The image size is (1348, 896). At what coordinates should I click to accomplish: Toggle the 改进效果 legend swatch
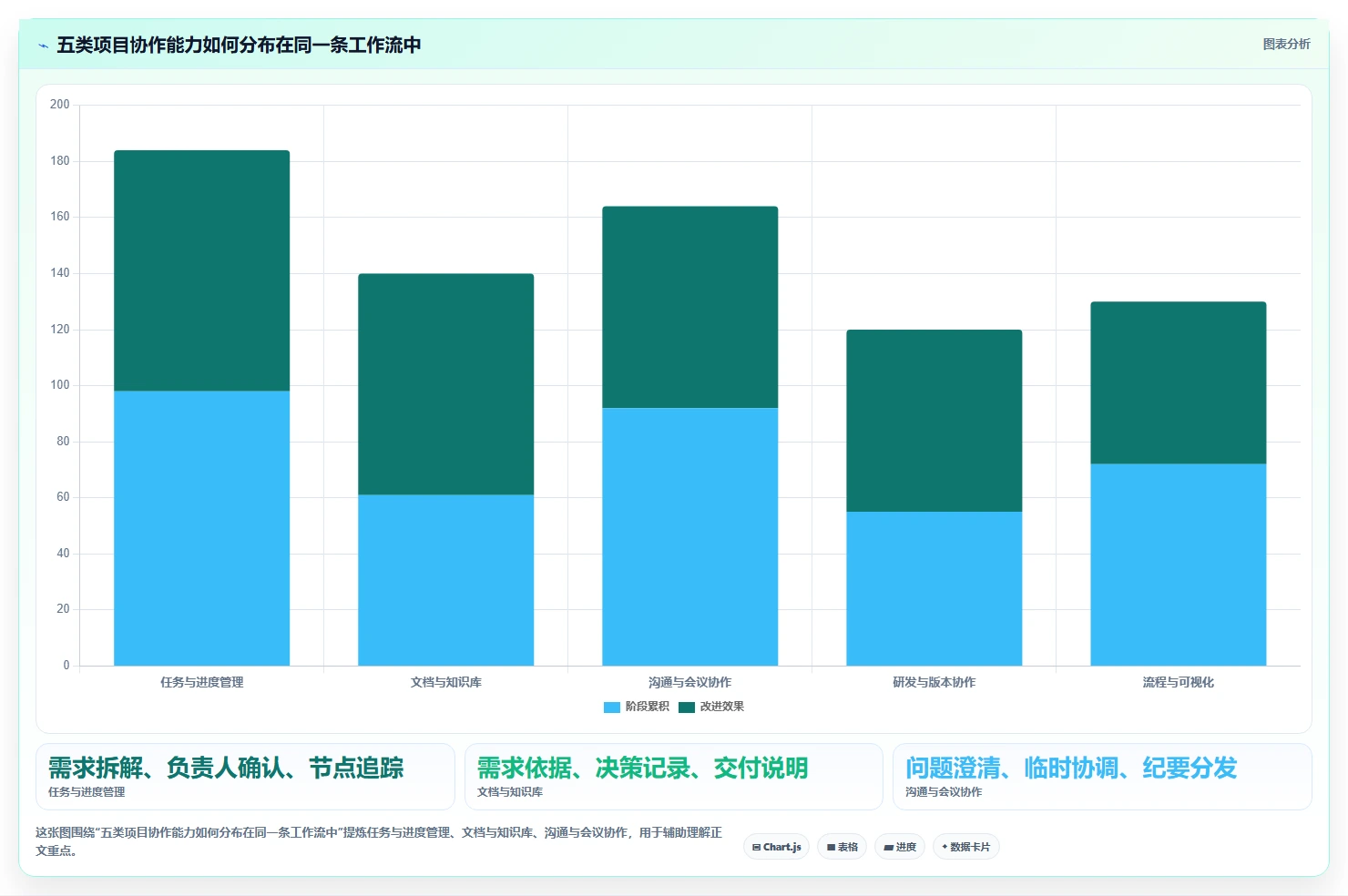pos(687,707)
